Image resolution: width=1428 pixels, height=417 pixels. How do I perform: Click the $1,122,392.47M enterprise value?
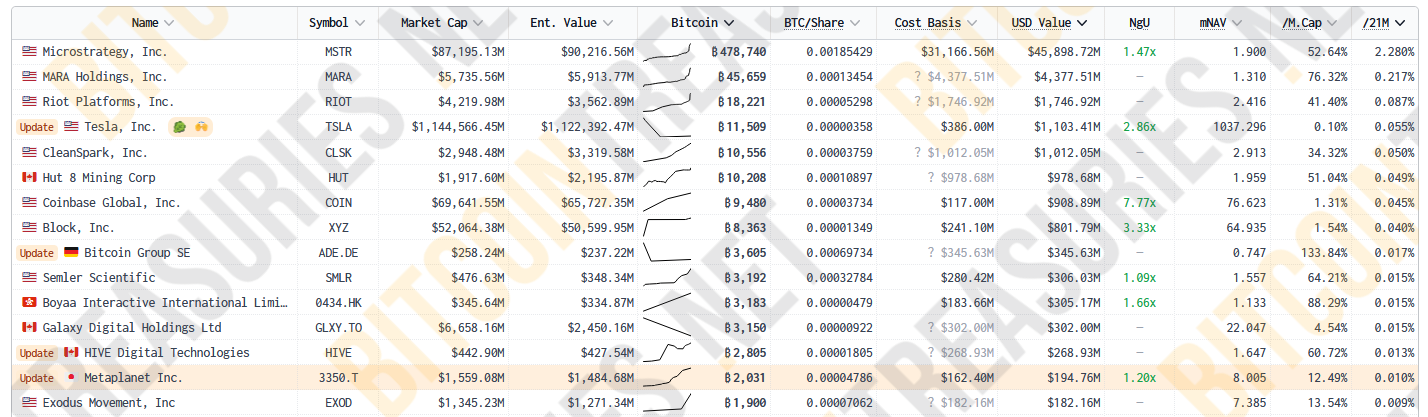[587, 127]
